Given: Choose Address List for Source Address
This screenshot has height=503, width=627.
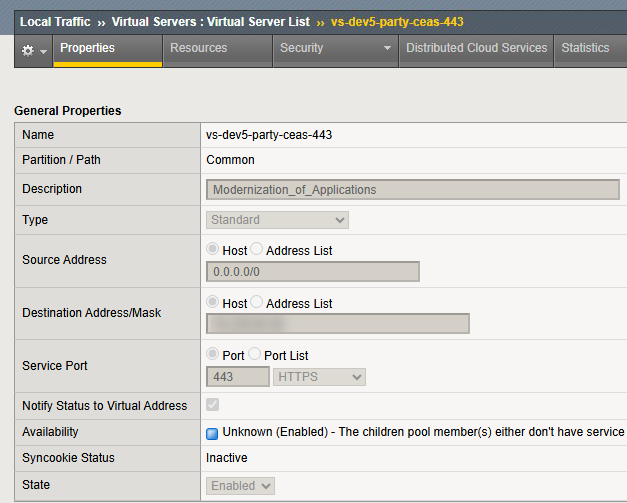Looking at the screenshot, I should [256, 250].
